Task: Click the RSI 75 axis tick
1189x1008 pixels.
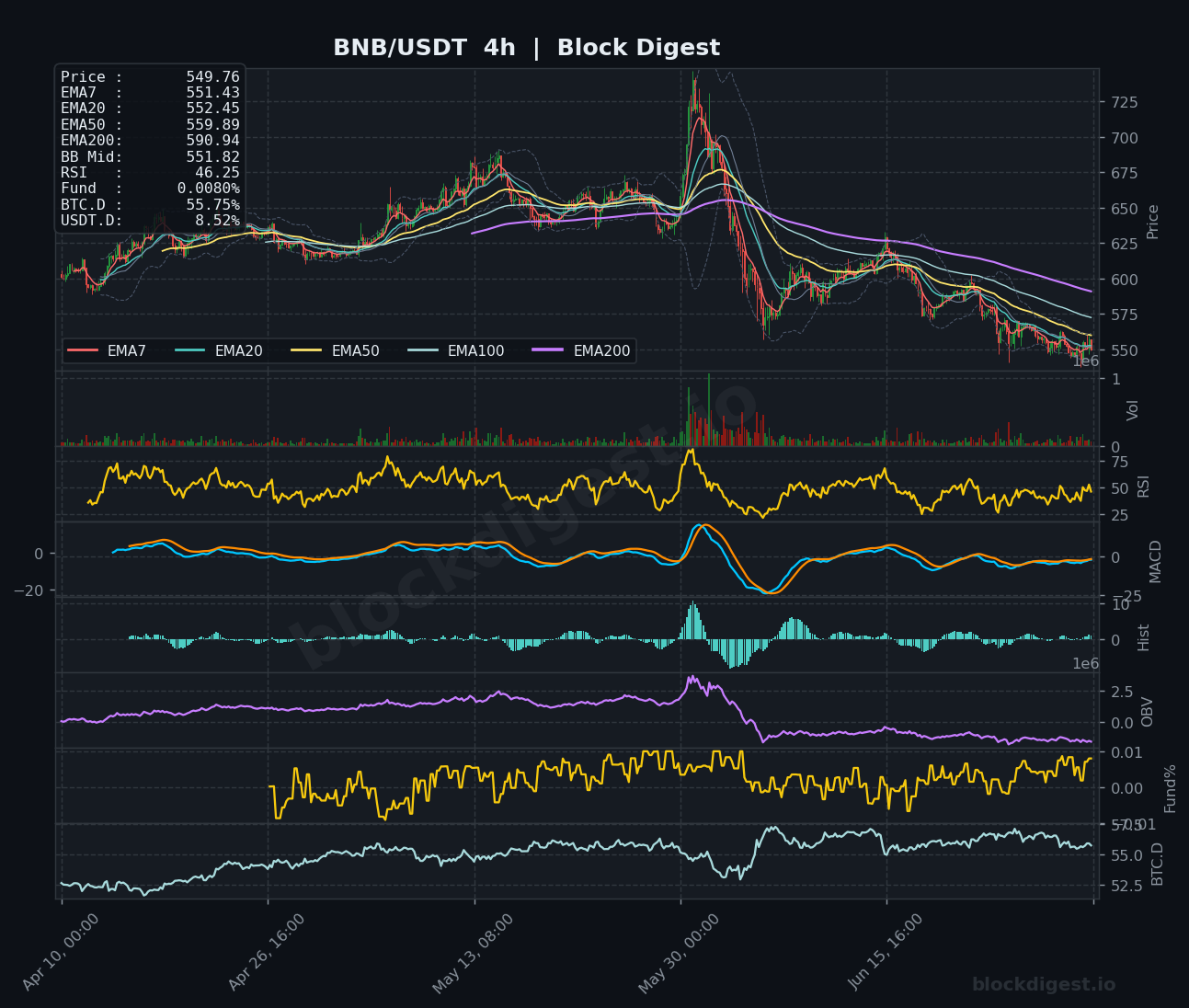Action: click(1120, 462)
